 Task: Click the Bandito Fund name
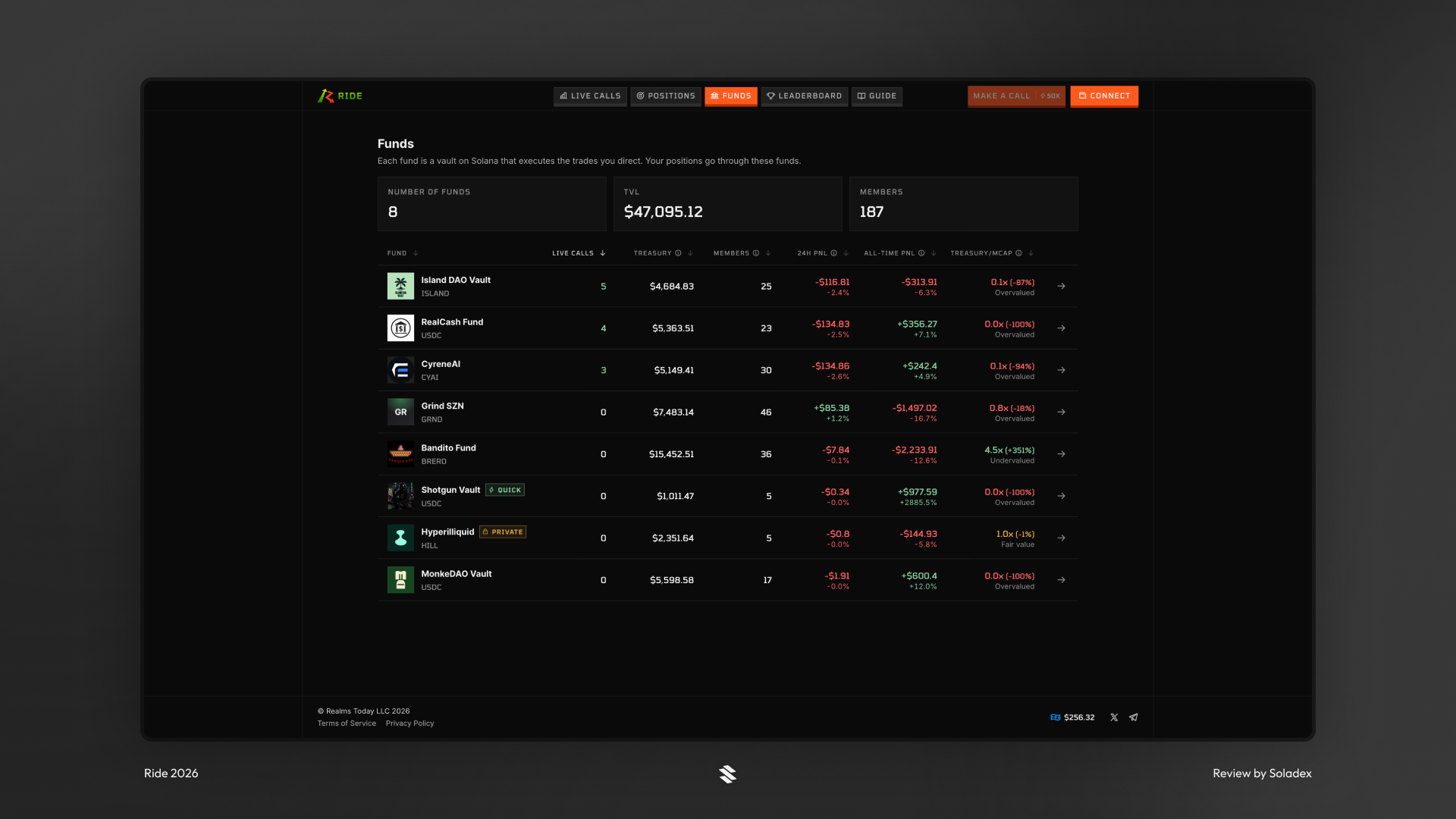coord(448,448)
